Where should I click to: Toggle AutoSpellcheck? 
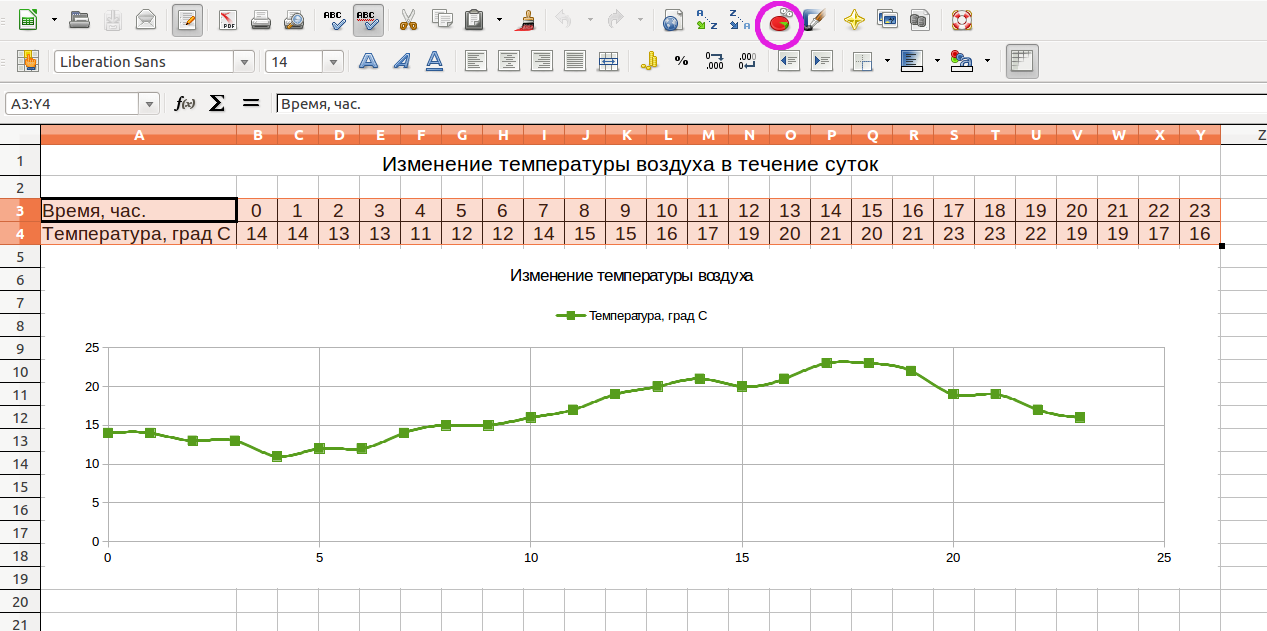tap(368, 19)
